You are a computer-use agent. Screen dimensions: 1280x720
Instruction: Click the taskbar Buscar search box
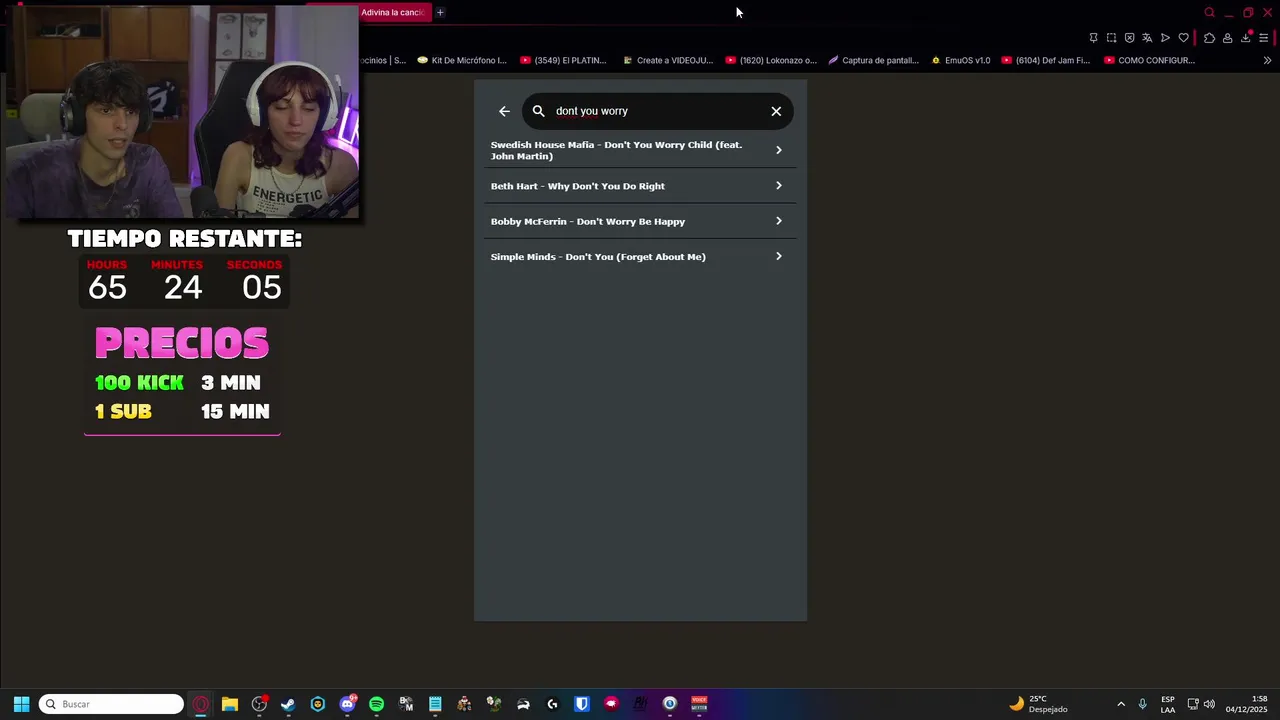[x=111, y=704]
